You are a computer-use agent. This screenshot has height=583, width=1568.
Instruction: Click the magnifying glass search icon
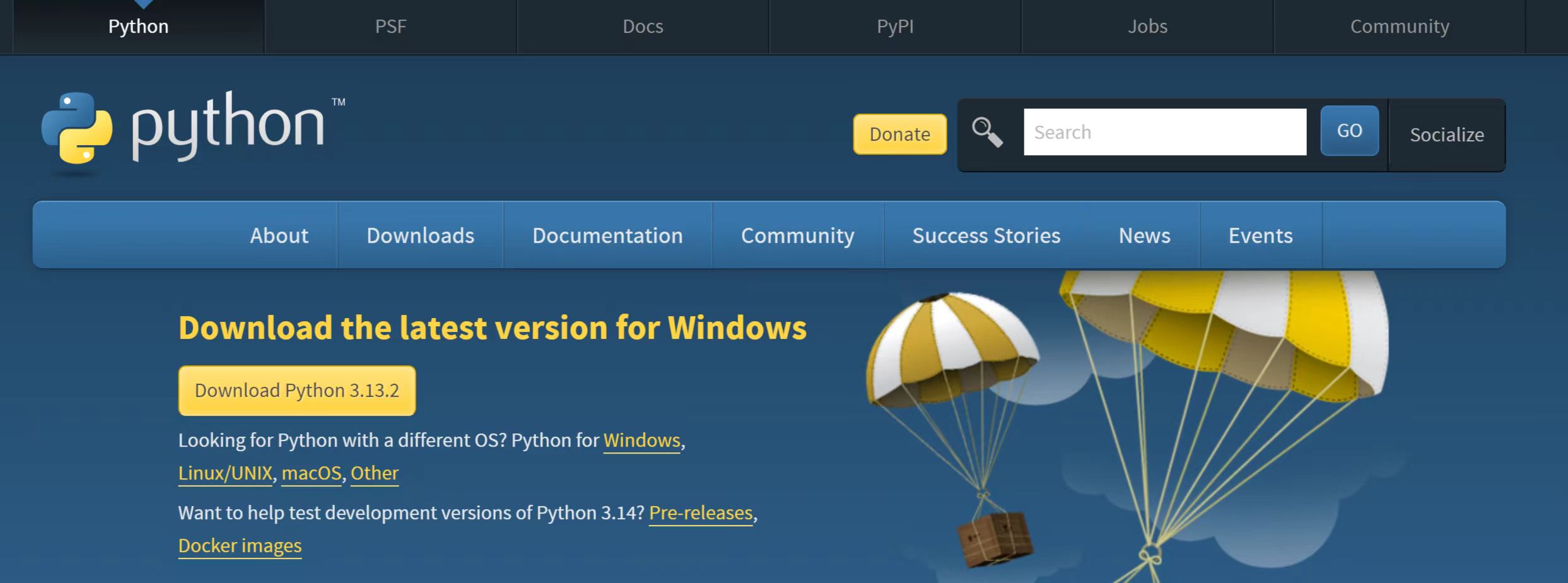point(987,132)
